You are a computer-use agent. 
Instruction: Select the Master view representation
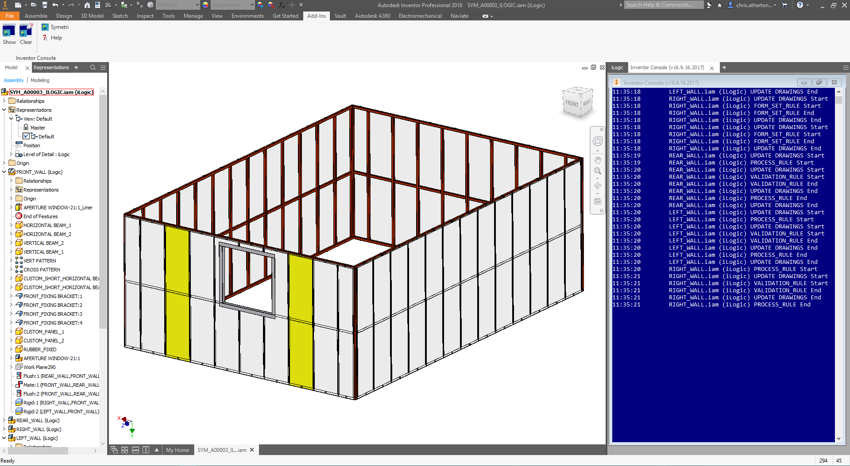(x=37, y=127)
